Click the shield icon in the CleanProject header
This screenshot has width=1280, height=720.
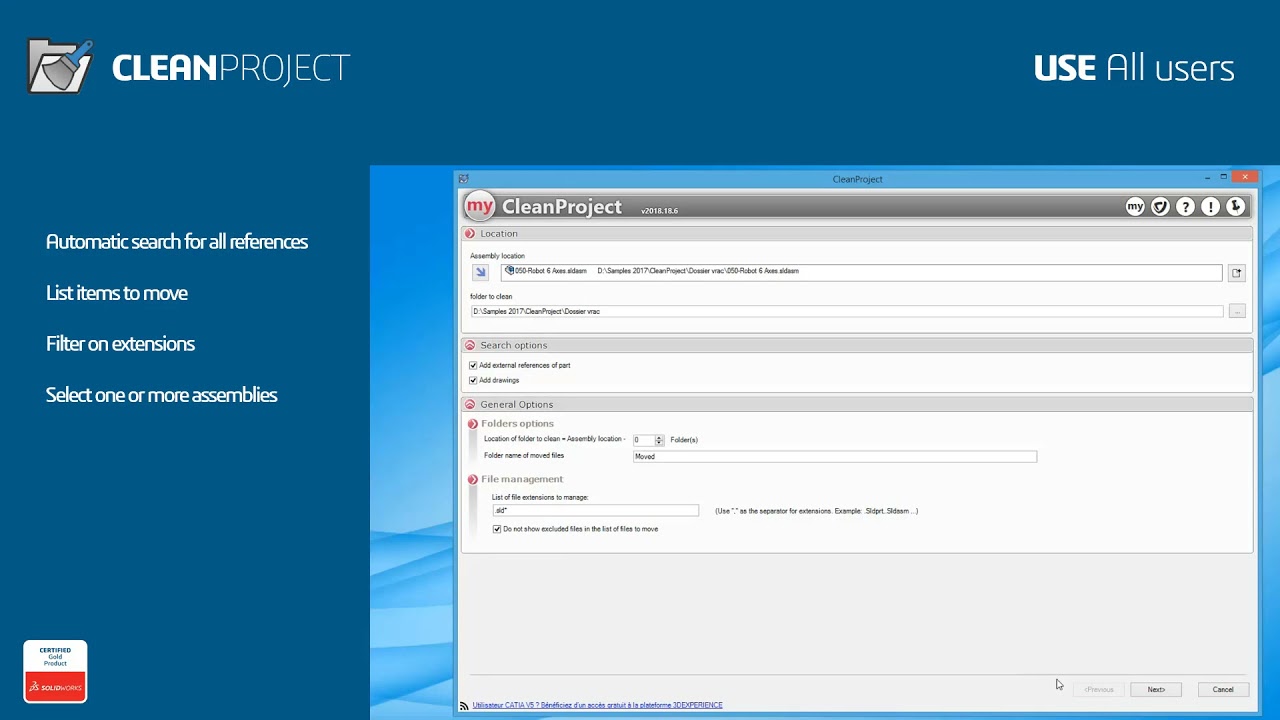(x=1160, y=207)
